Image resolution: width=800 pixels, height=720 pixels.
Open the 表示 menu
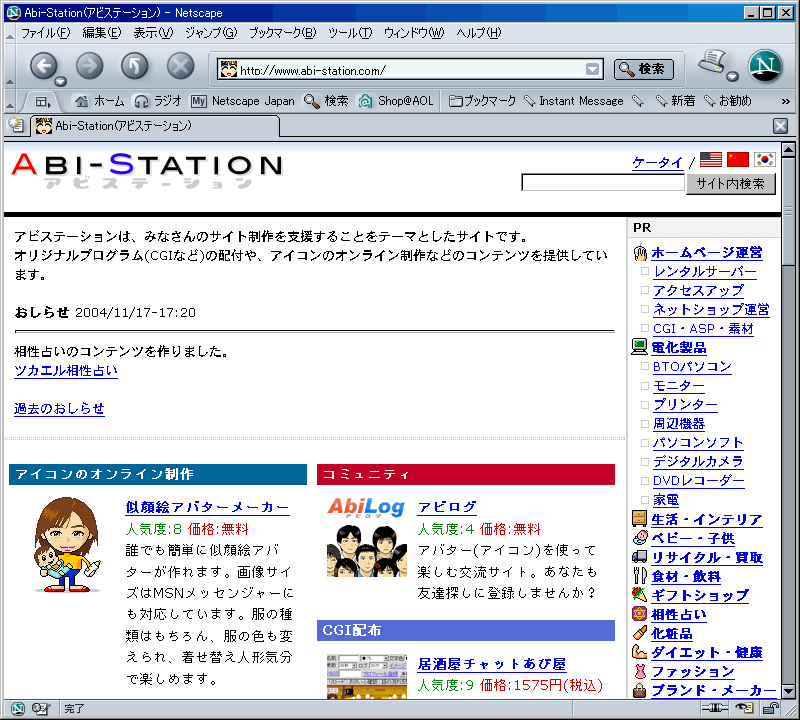(x=153, y=33)
